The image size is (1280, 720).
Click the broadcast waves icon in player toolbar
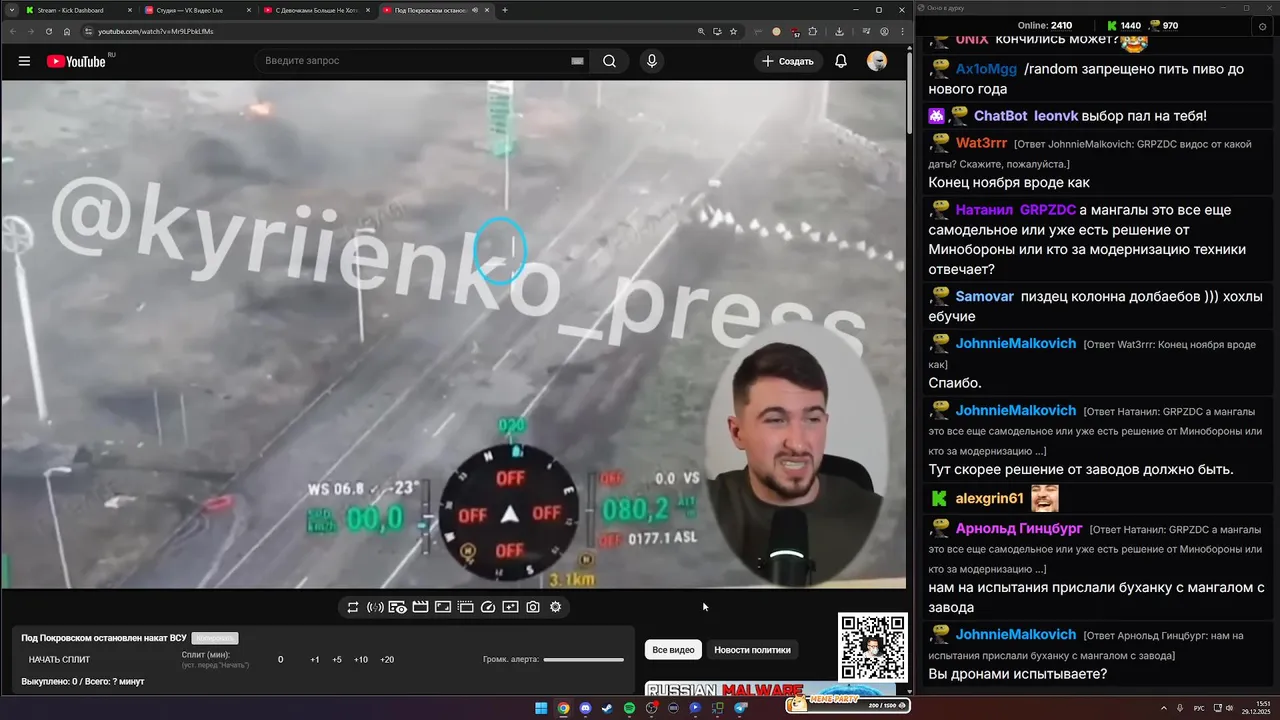(375, 607)
